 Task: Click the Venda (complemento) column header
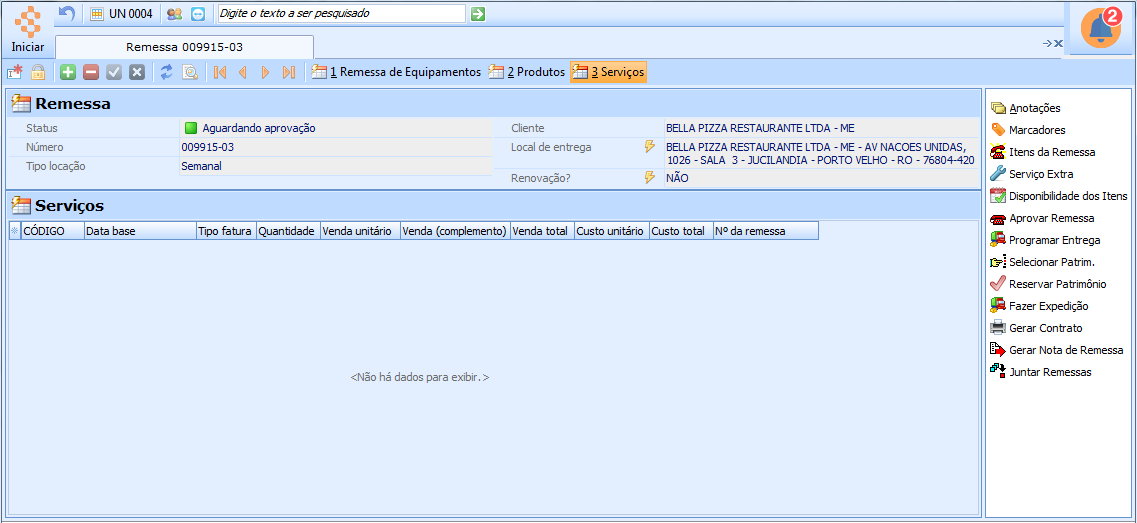[455, 231]
